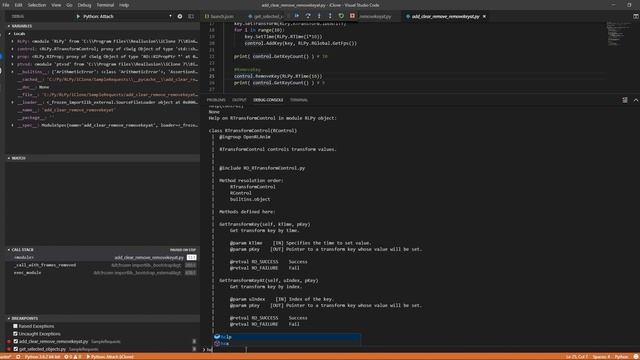Click the Python interpreter version in status bar

[x=42, y=357]
